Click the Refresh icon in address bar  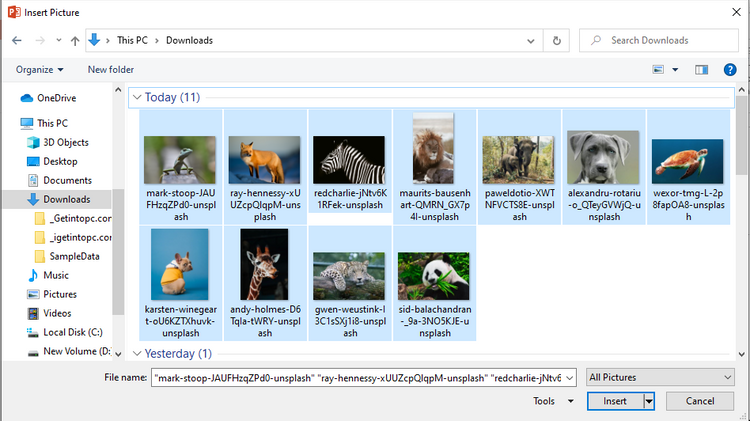[557, 41]
